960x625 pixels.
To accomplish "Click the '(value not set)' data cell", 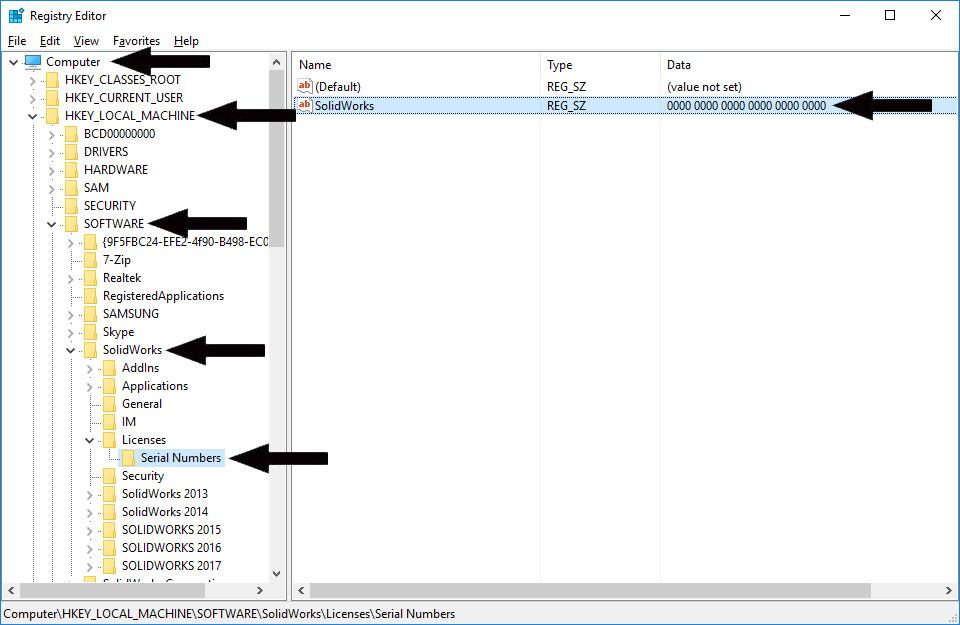I will 704,87.
